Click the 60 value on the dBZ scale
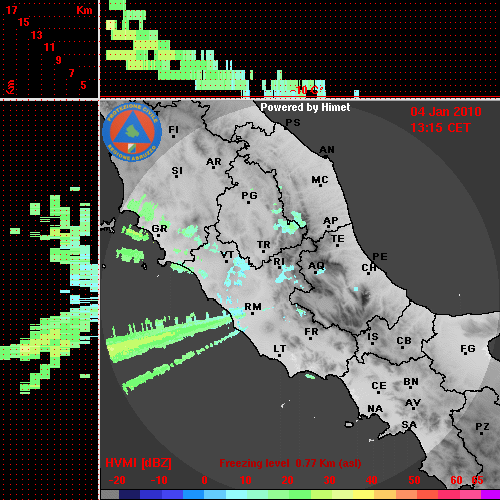 pyautogui.click(x=456, y=480)
